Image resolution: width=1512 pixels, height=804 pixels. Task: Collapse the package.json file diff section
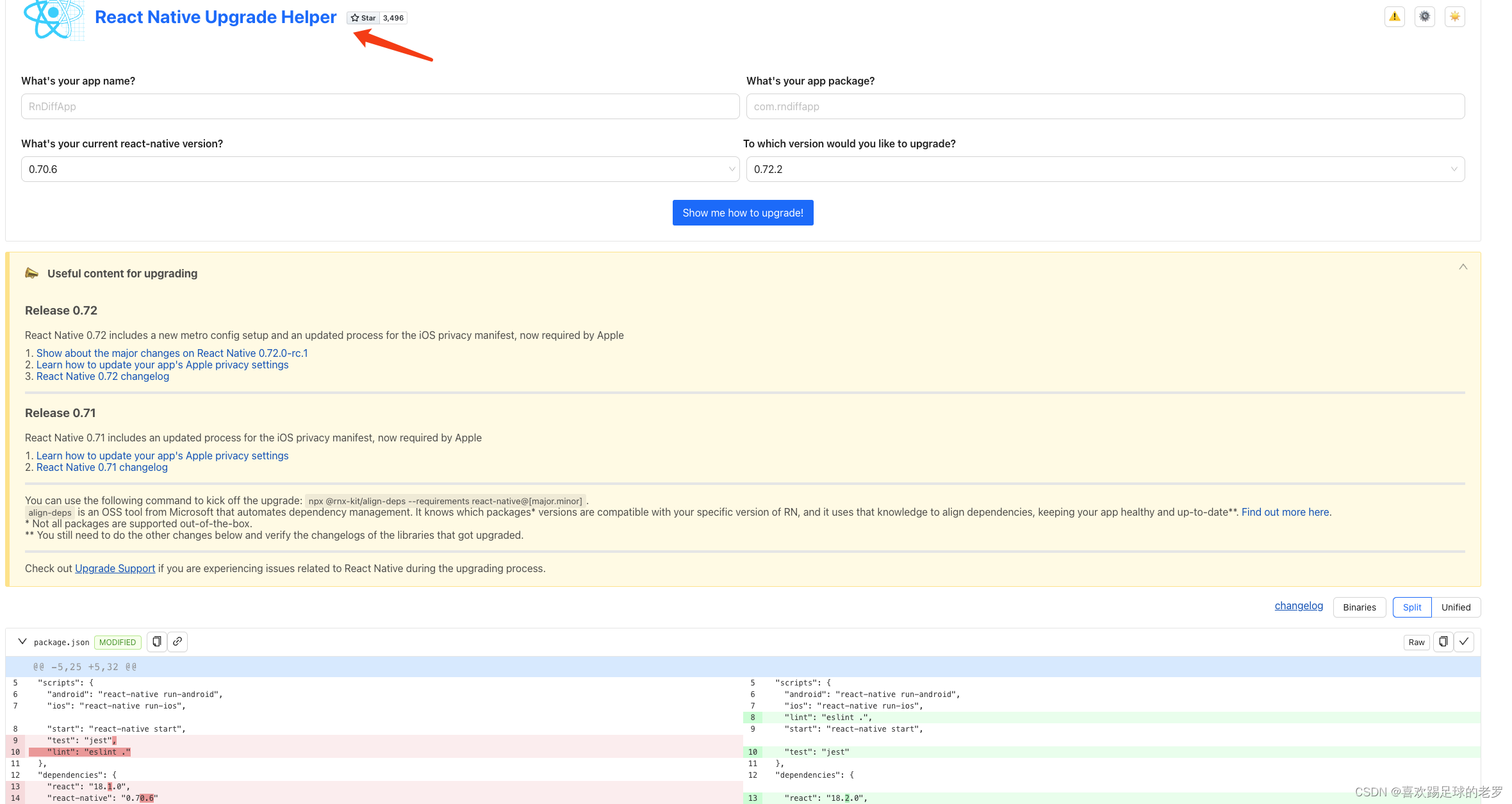point(23,641)
